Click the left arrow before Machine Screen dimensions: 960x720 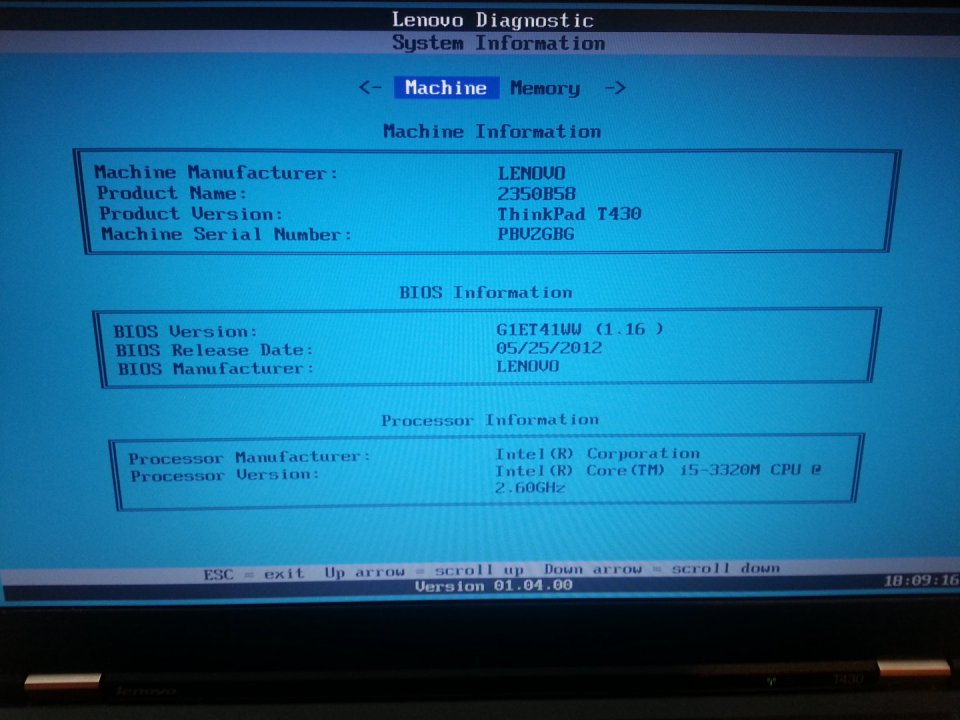(370, 87)
